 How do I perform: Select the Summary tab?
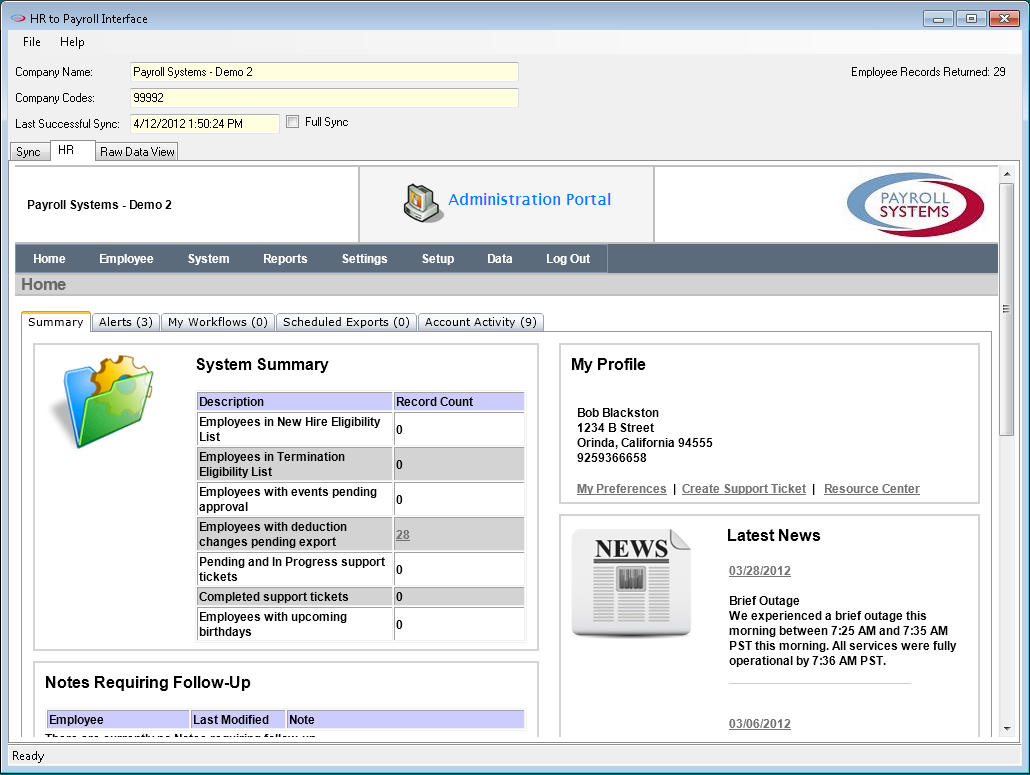56,322
